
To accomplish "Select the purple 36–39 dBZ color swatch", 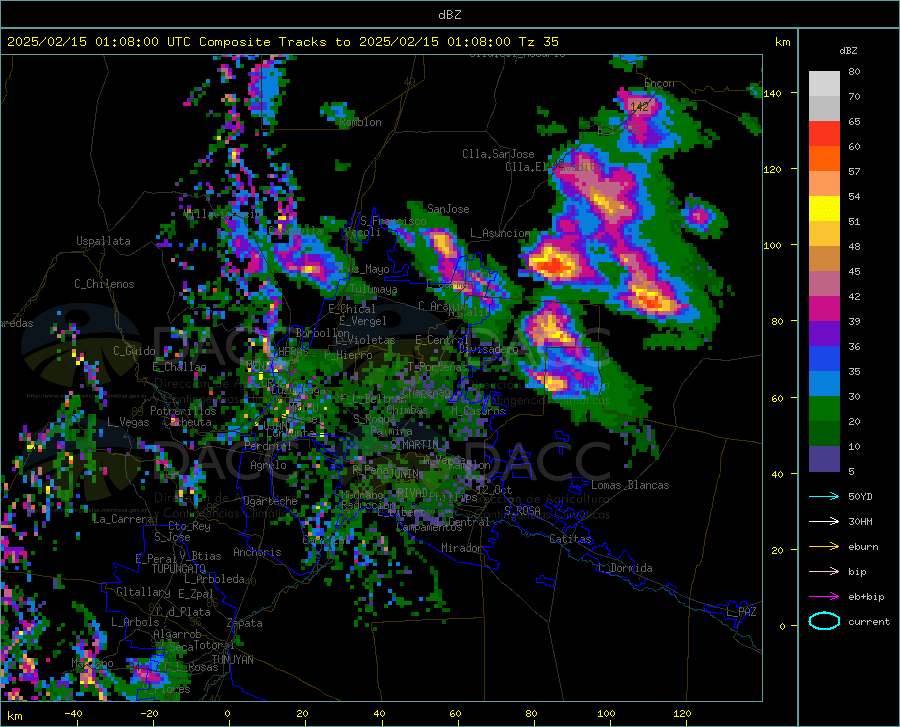I will click(x=824, y=333).
